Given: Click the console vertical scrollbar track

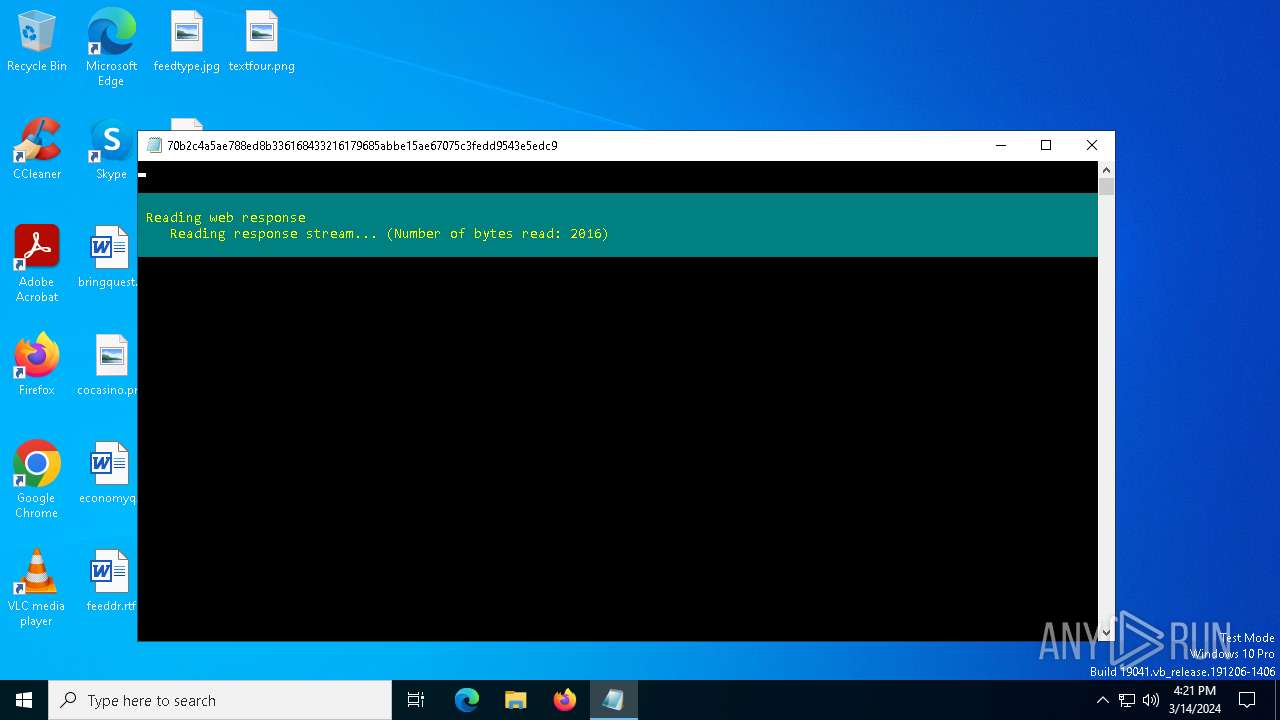Looking at the screenshot, I should pyautogui.click(x=1106, y=410).
